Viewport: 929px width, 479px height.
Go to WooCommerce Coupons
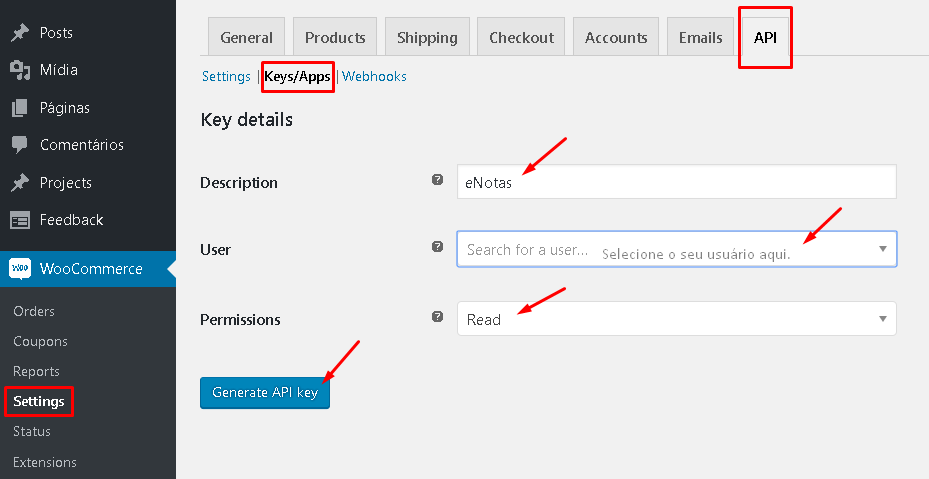point(40,341)
